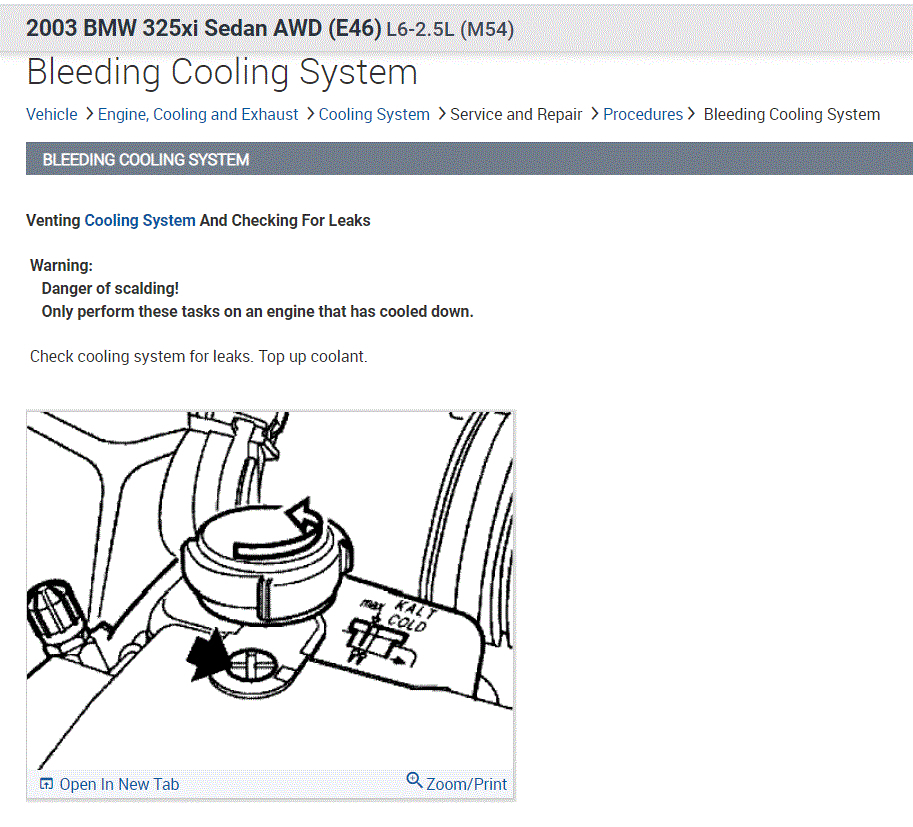Select the Service and Repair breadcrumb

click(516, 114)
